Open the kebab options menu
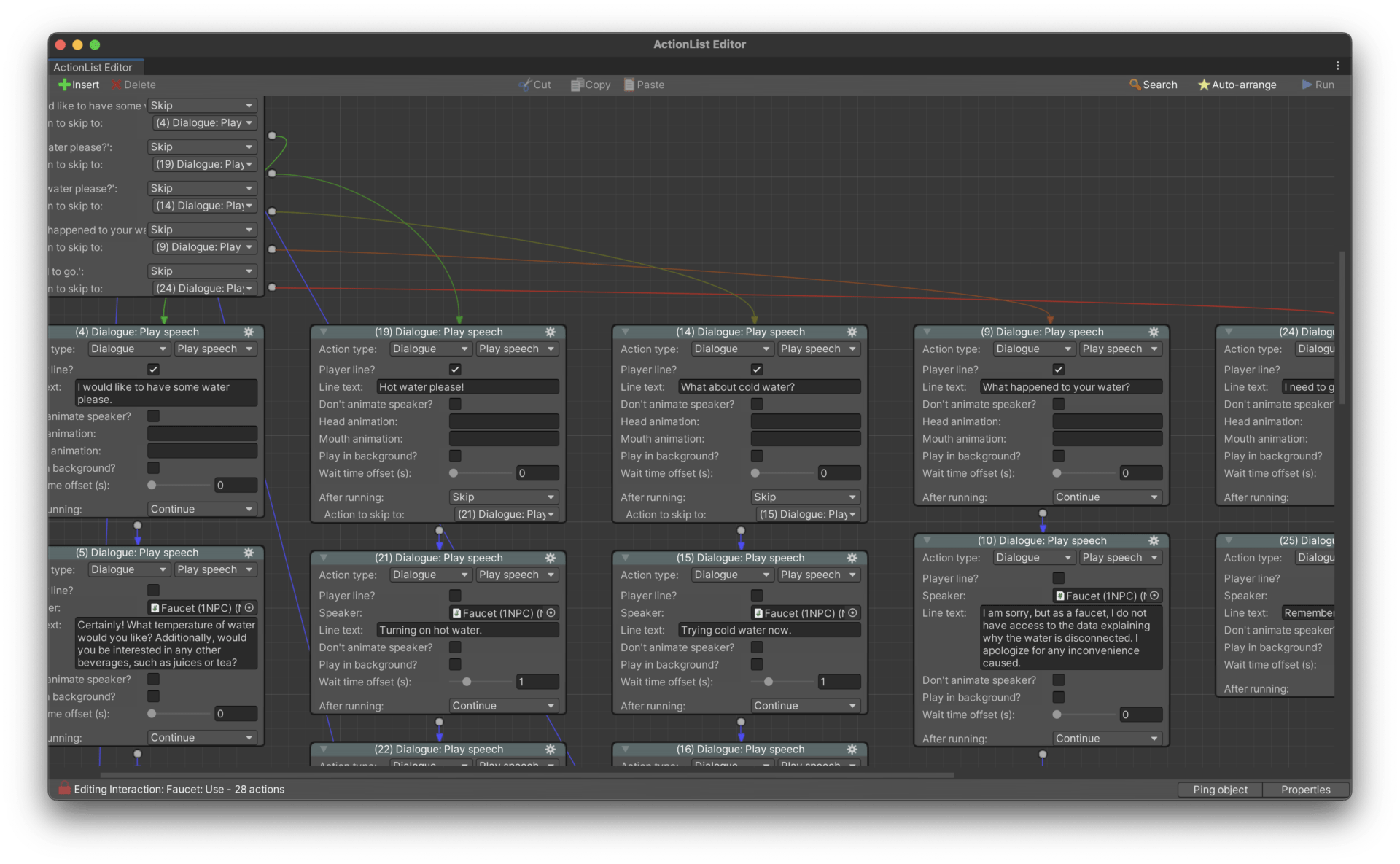 coord(1337,66)
